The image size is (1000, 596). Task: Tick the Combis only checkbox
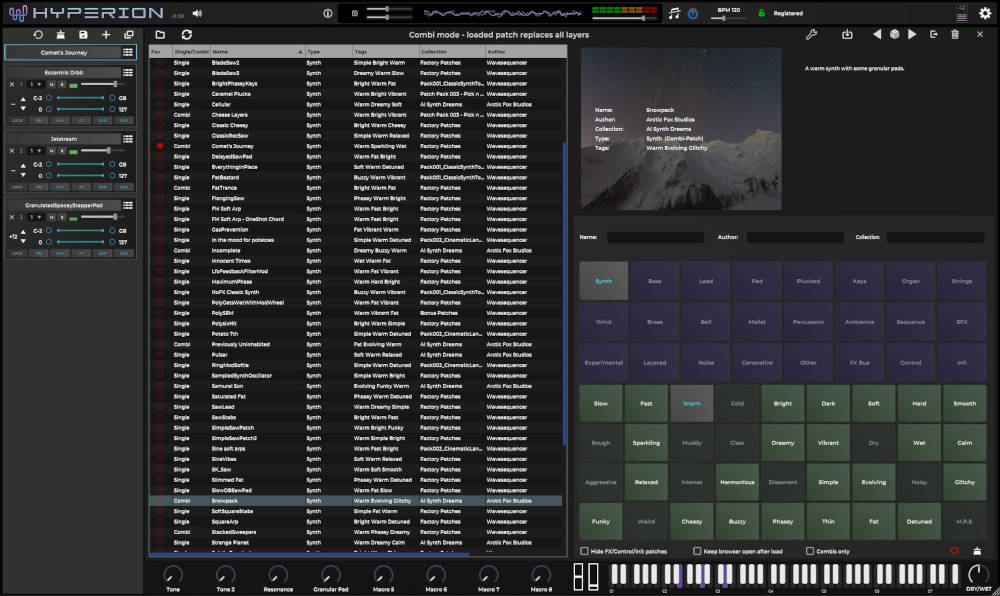pyautogui.click(x=810, y=551)
